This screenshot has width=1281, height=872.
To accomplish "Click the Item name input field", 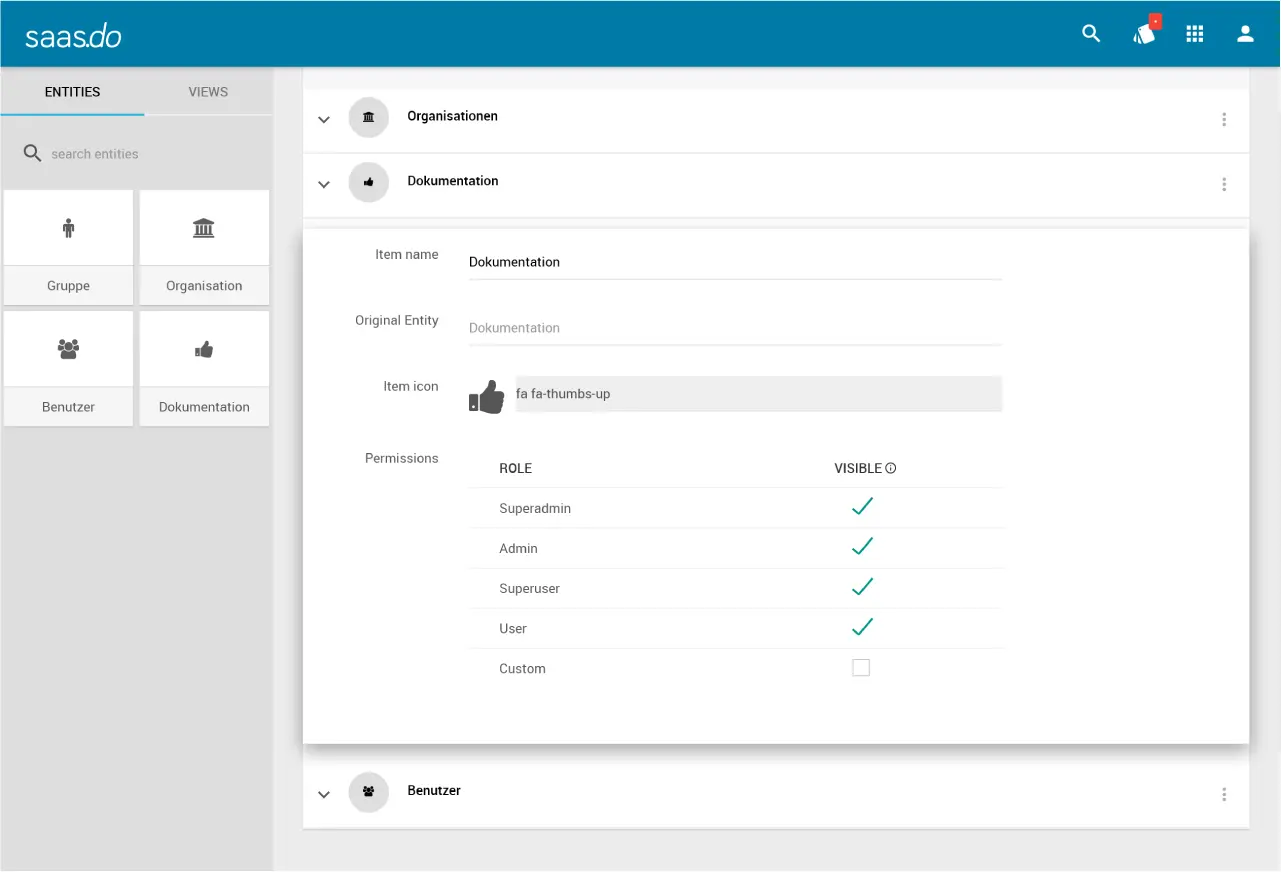I will (734, 262).
